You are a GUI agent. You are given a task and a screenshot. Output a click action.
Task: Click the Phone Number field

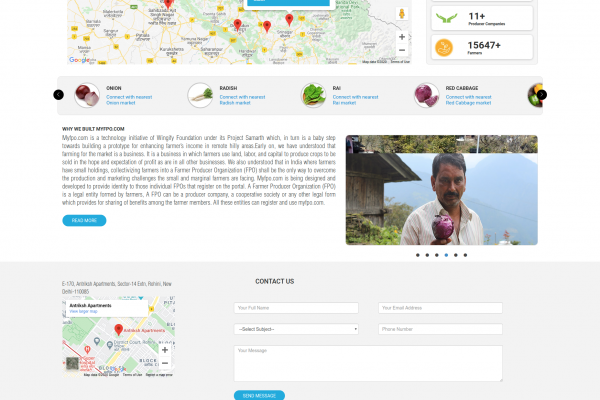(440, 329)
